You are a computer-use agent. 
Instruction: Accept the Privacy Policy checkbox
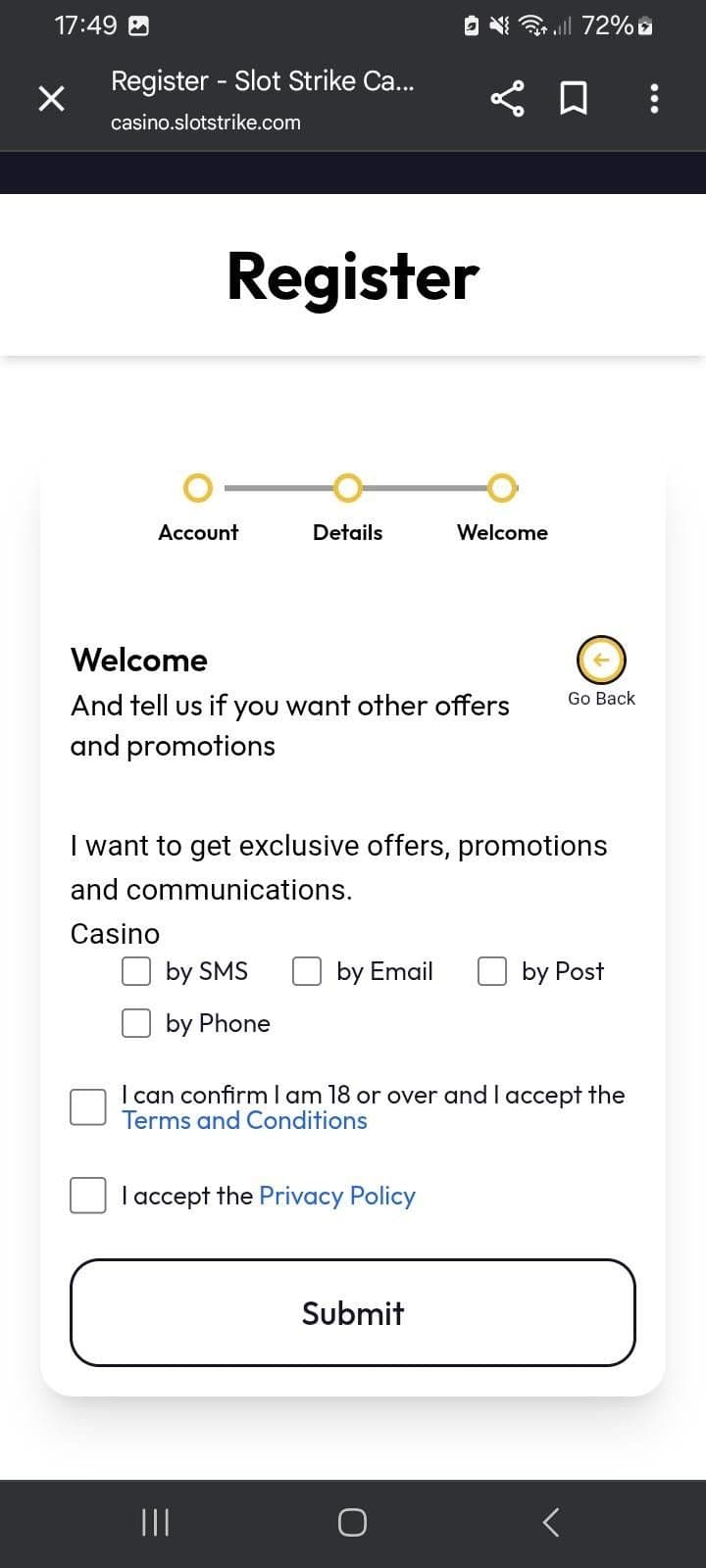coord(88,1196)
